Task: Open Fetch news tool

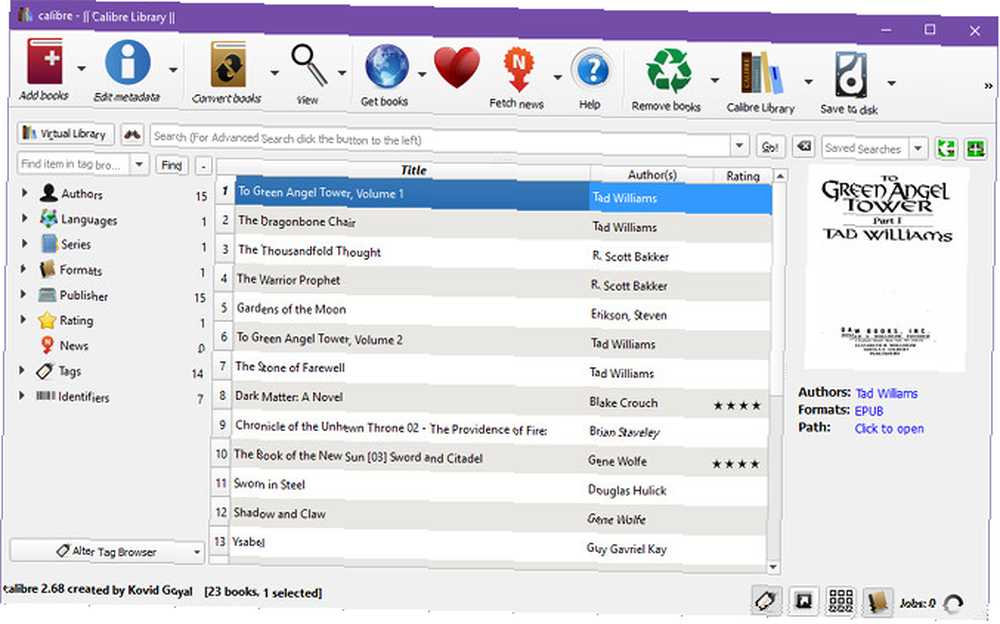Action: click(518, 69)
